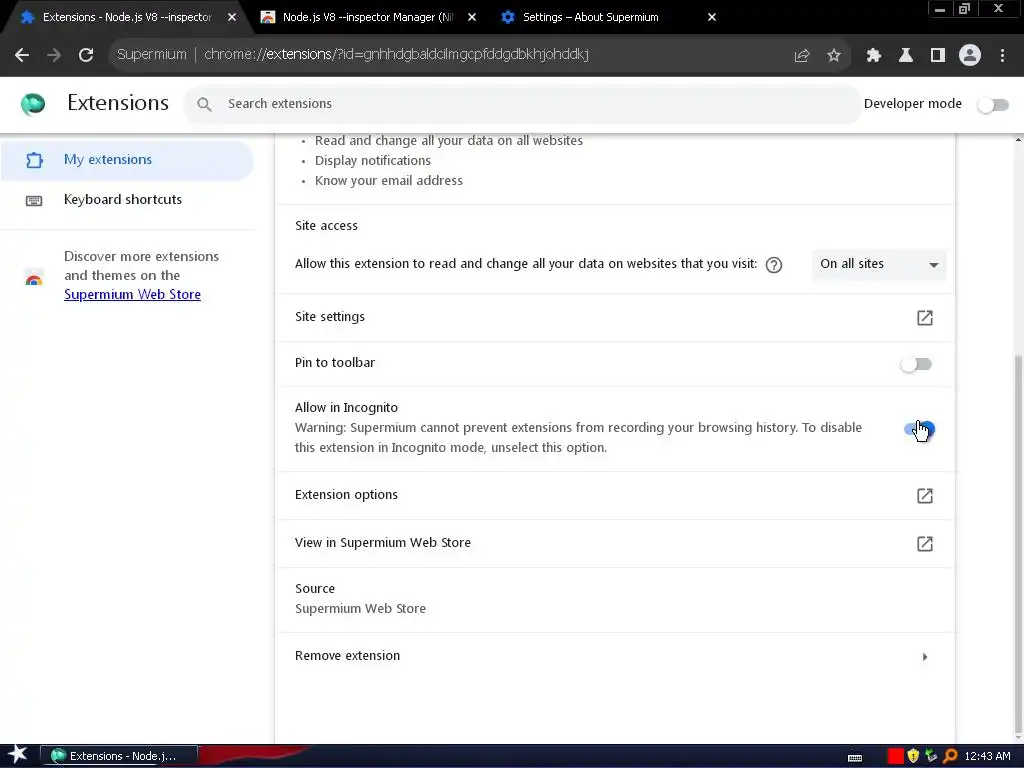Open the extensions puzzle-piece menu
This screenshot has height=768, width=1024.
(874, 56)
